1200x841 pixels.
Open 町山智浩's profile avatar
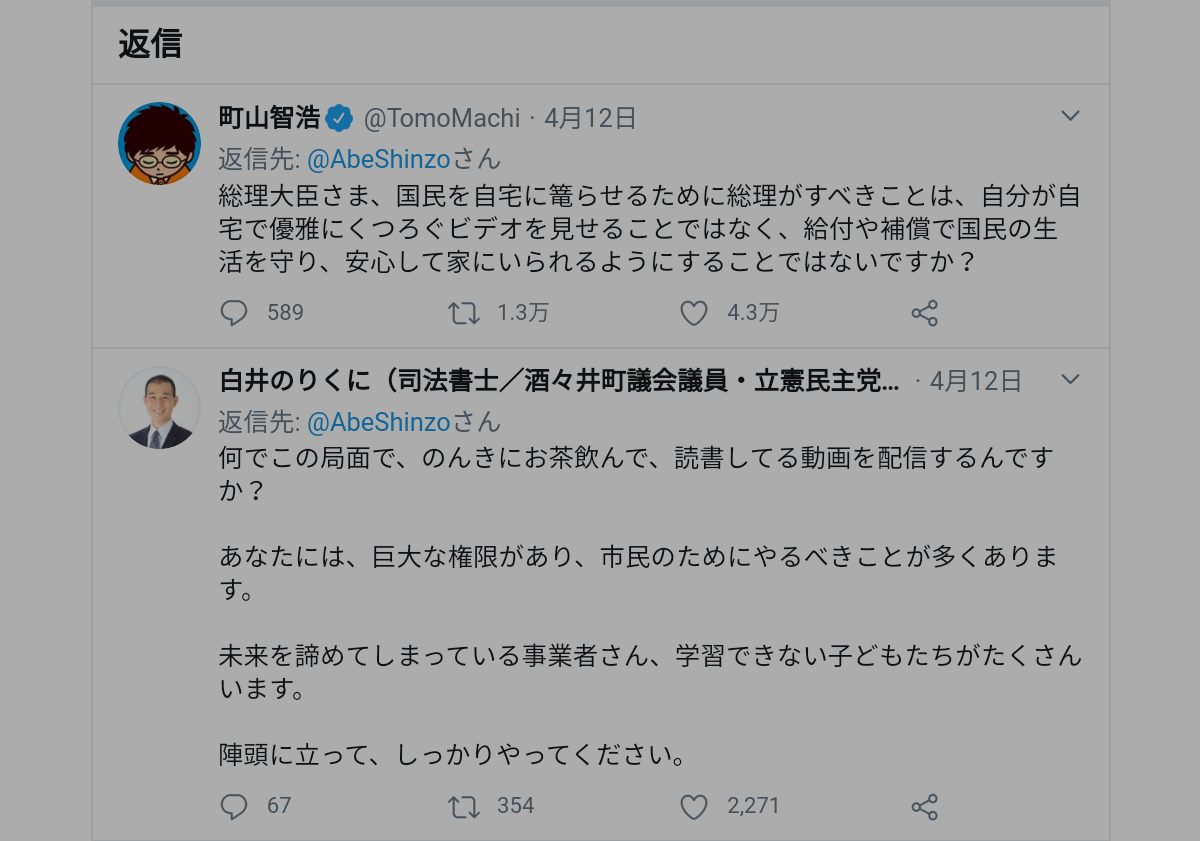[x=160, y=143]
